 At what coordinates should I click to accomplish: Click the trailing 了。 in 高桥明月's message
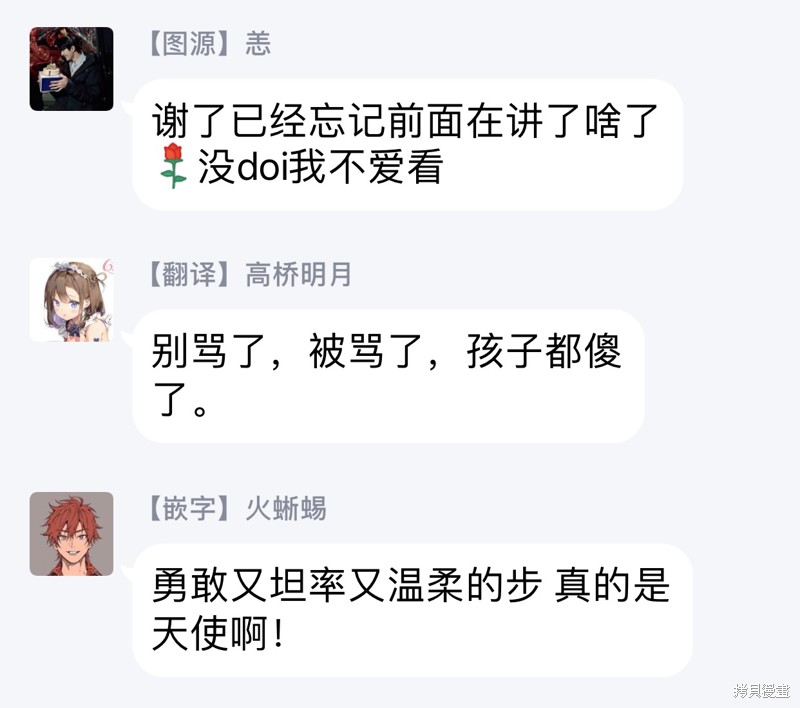click(x=180, y=399)
